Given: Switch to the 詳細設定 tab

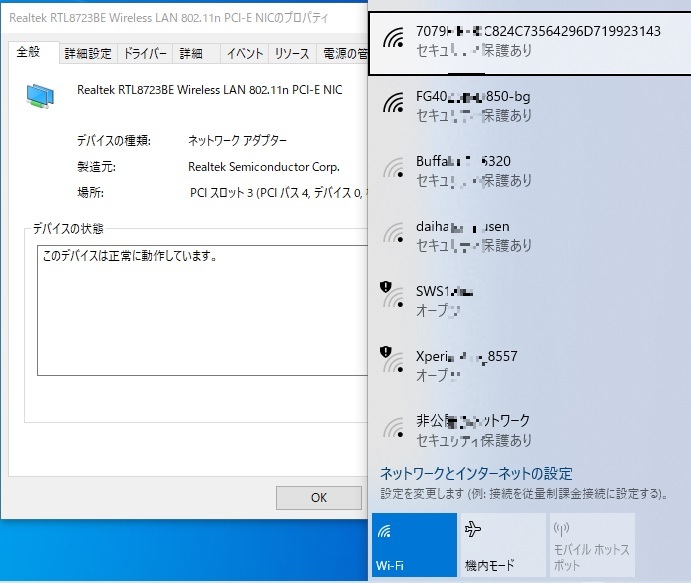Looking at the screenshot, I should click(x=88, y=54).
